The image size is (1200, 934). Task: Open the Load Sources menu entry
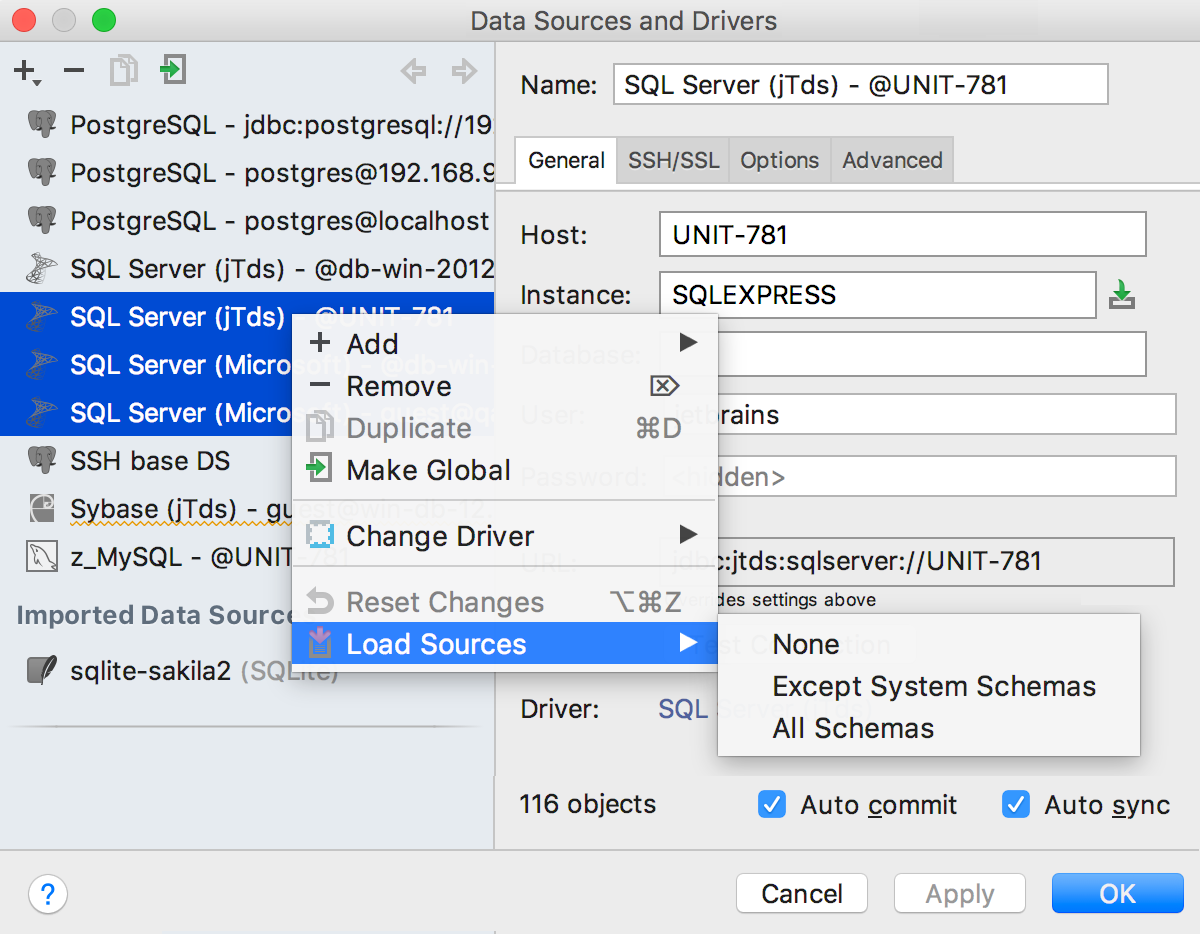[504, 644]
